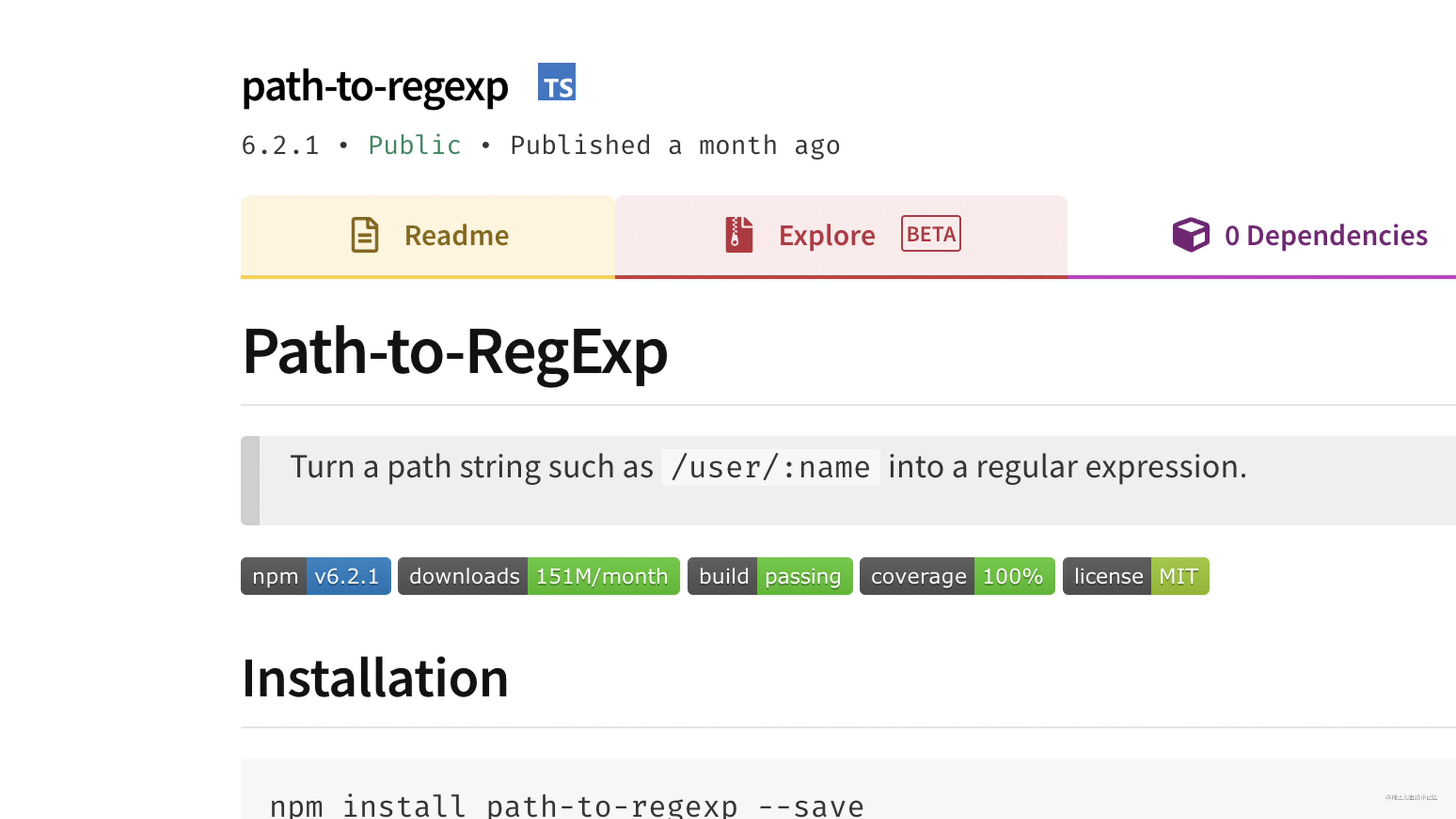Click the BETA label badge
Viewport: 1456px width, 819px height.
(930, 234)
